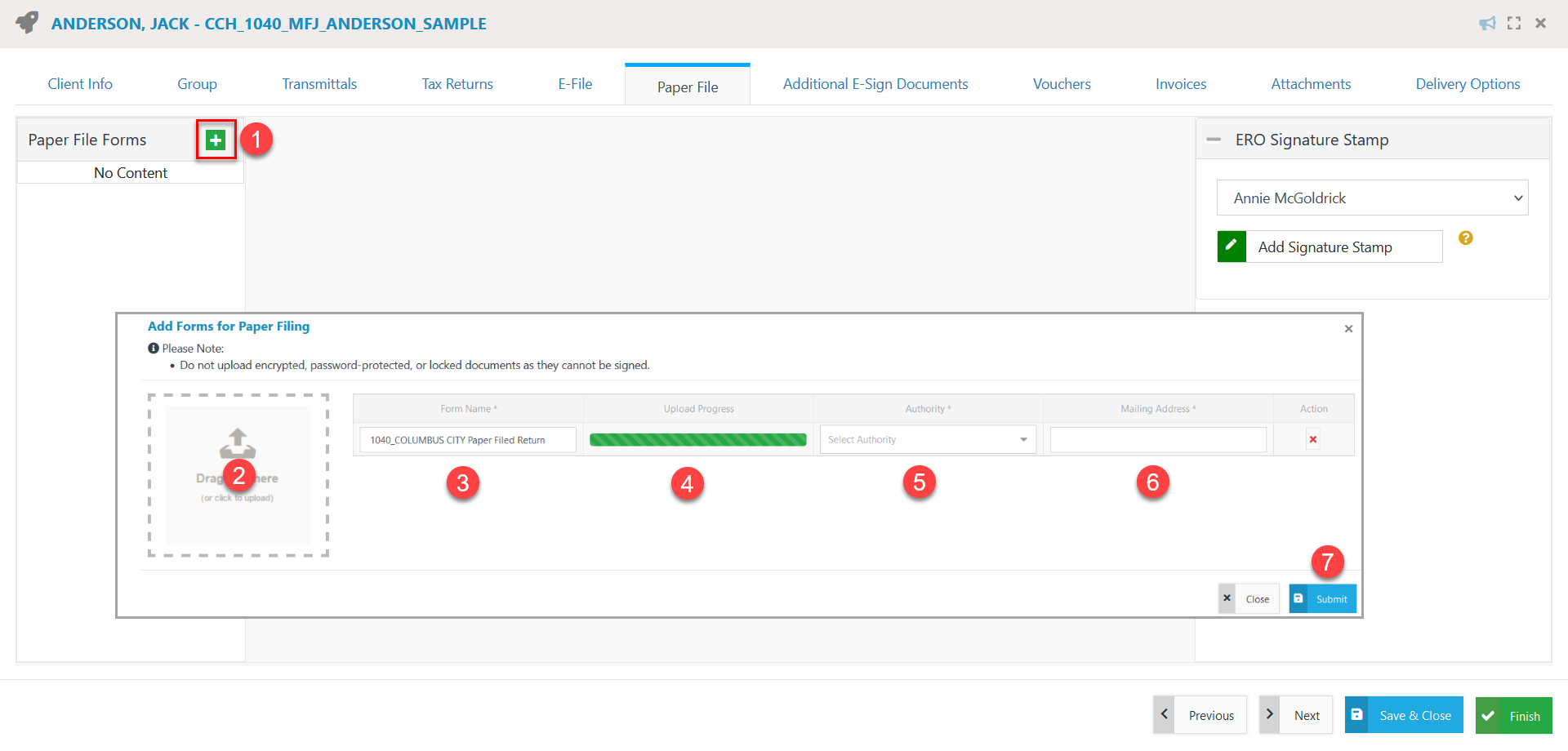Click the pencil icon for Add Signature Stamp
Viewport: 1568px width, 751px height.
pos(1232,246)
